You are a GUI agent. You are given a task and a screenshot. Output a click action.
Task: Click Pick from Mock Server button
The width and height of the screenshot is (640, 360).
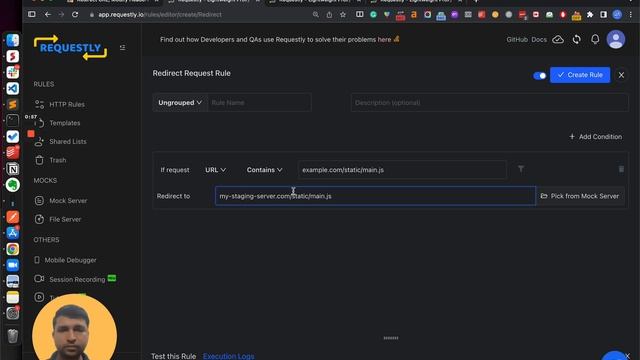pyautogui.click(x=580, y=196)
